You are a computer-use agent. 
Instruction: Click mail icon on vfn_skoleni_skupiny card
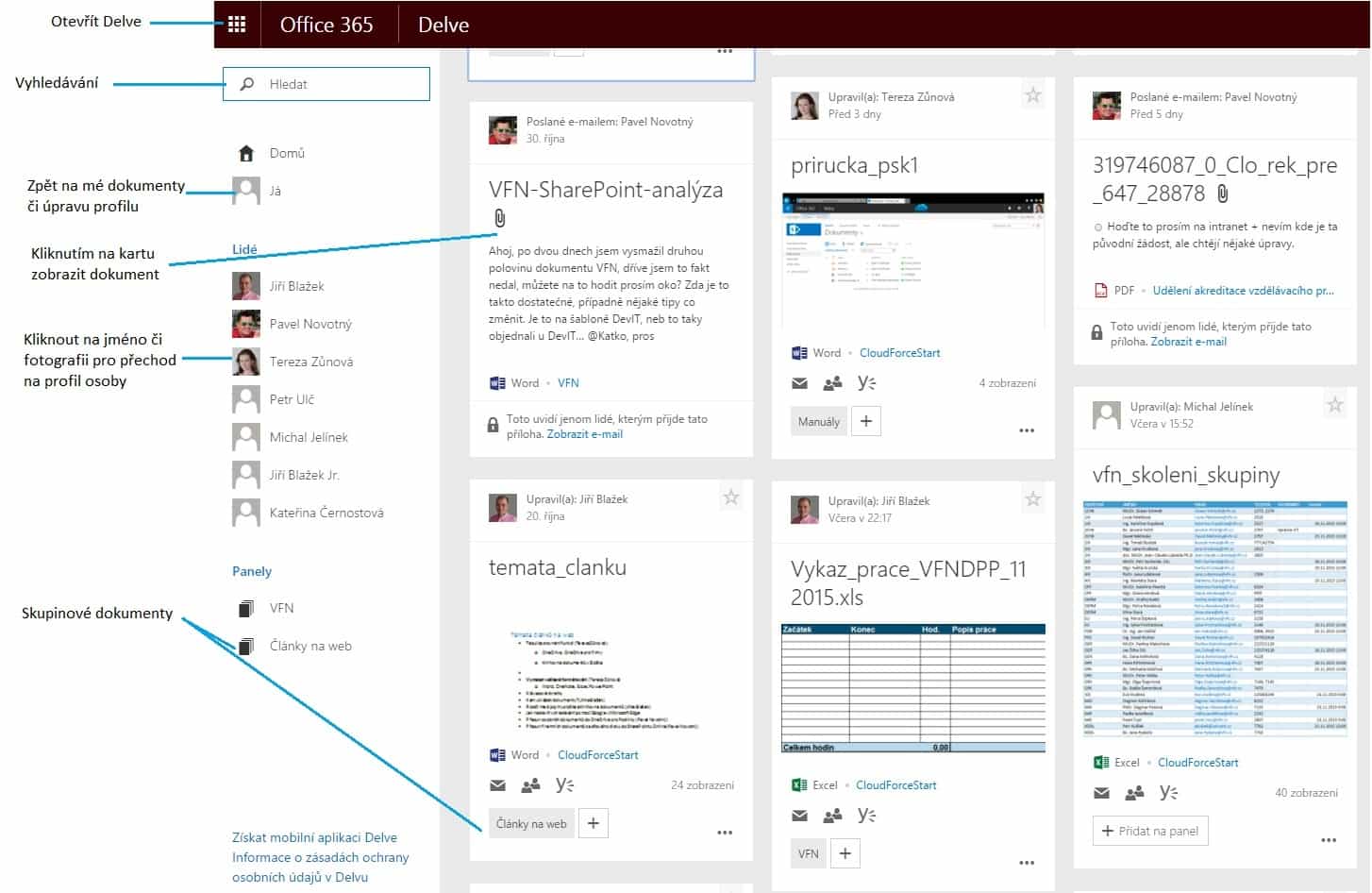(1102, 793)
